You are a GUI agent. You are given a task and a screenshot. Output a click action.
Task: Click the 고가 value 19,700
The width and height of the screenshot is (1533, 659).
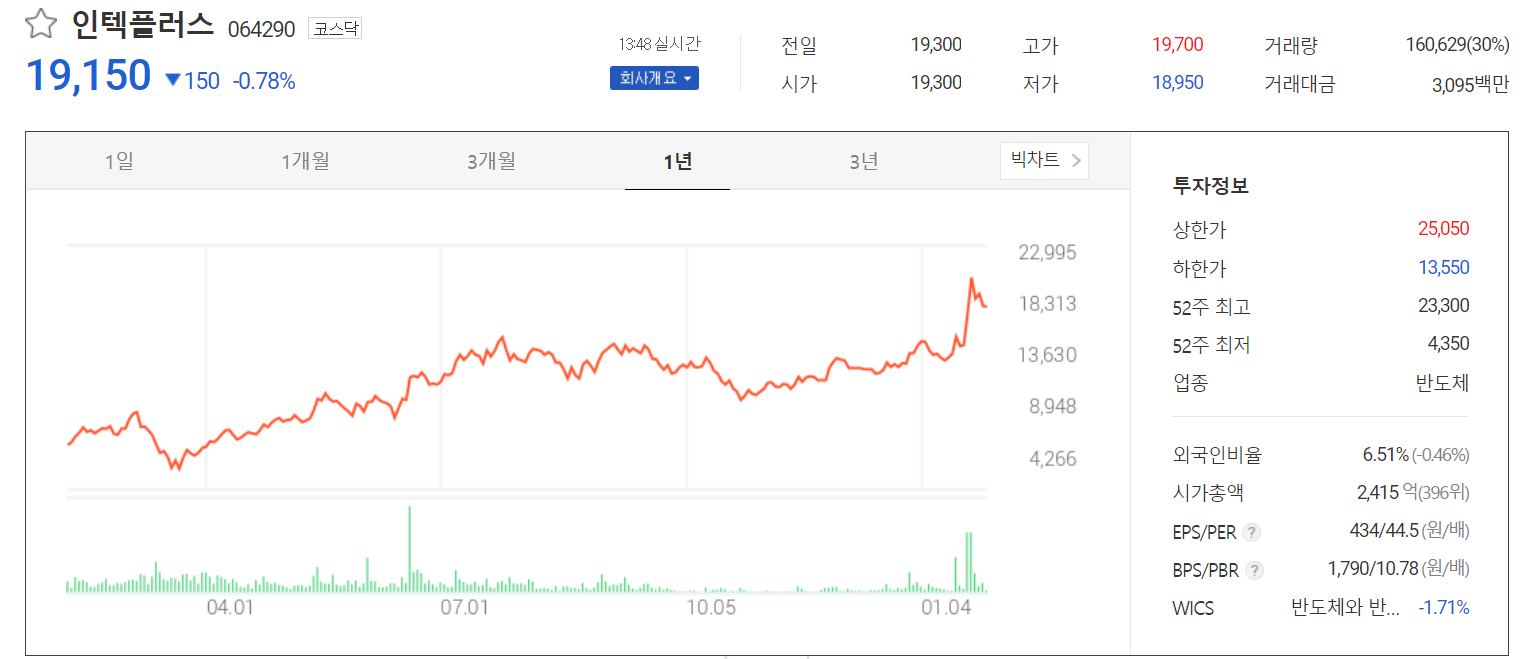click(x=1177, y=45)
